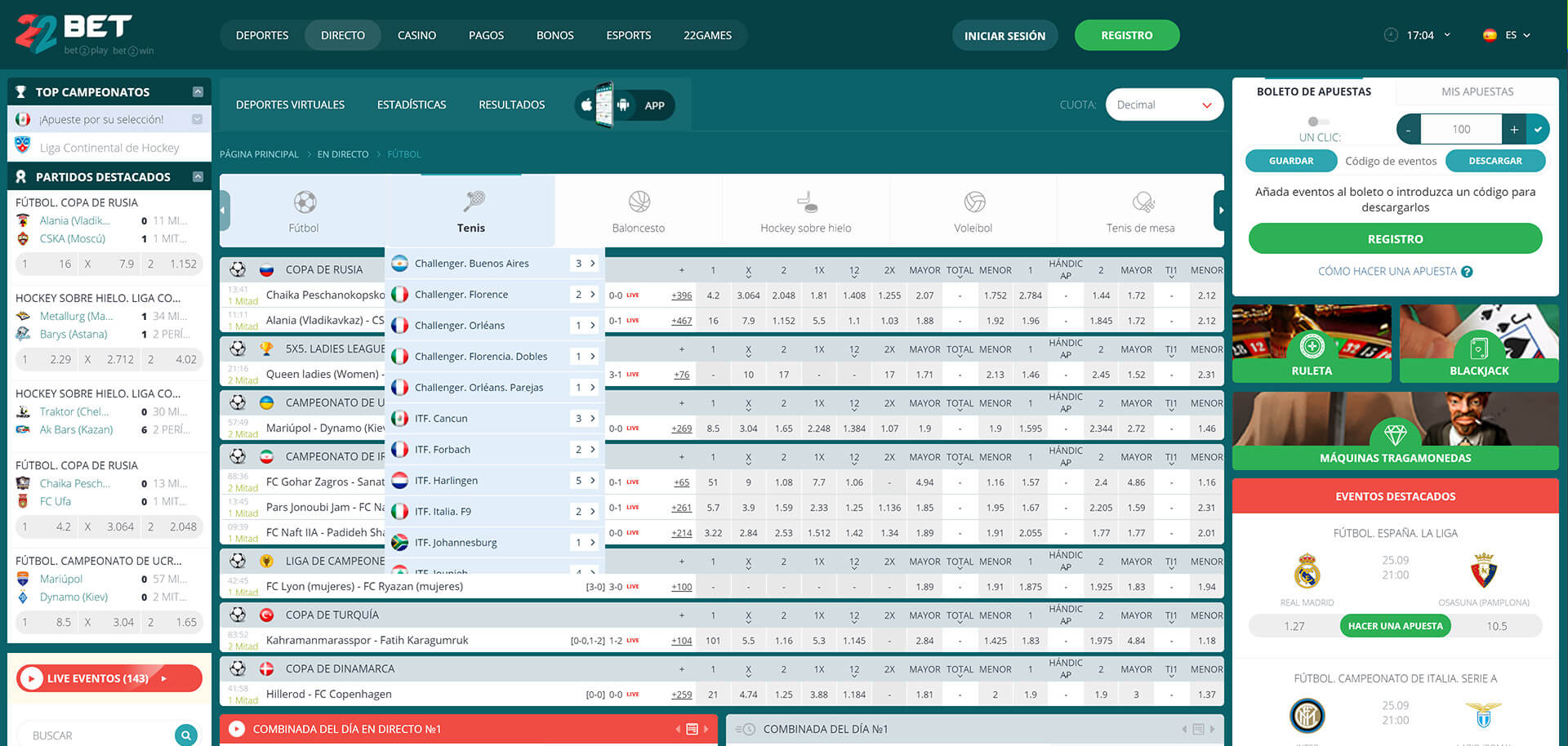Select the Voleibol sport icon
Viewport: 1568px width, 746px height.
pyautogui.click(x=974, y=202)
